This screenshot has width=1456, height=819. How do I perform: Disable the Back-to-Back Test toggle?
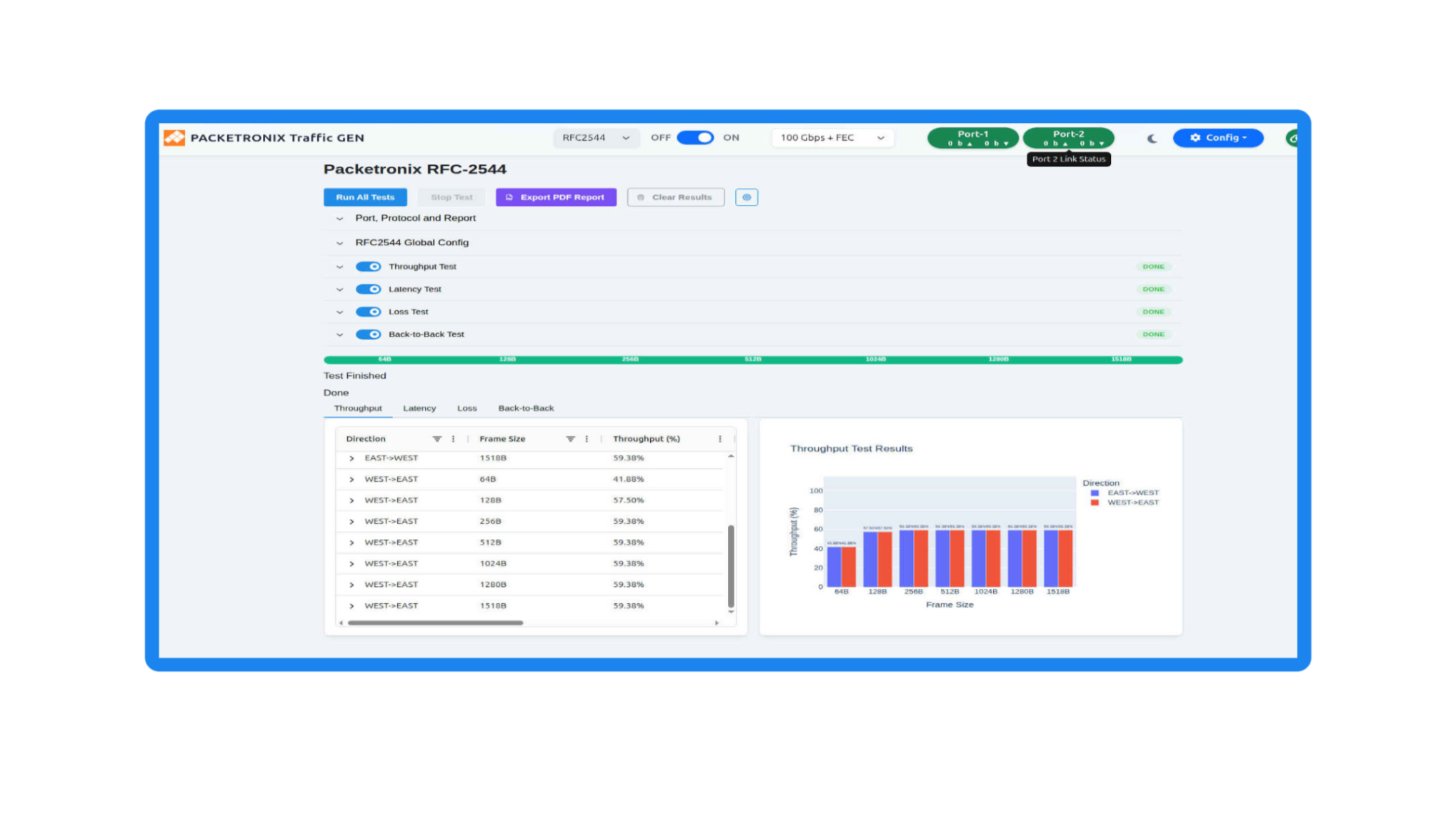(368, 334)
